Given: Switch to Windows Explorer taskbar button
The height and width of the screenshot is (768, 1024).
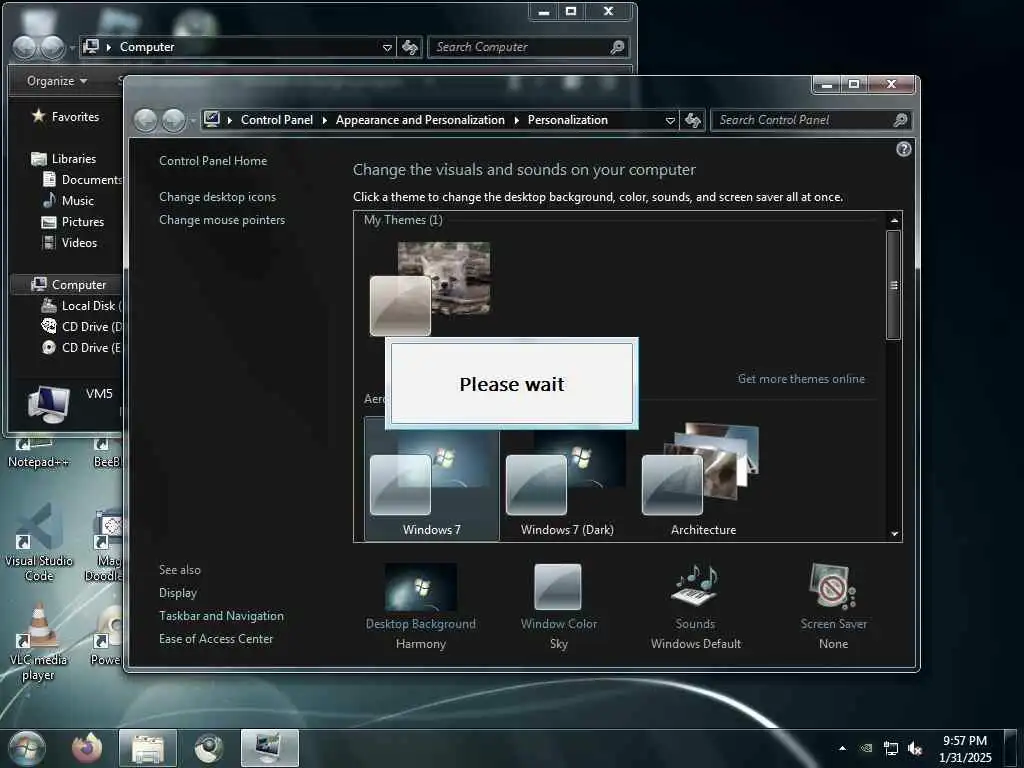Looking at the screenshot, I should coord(148,748).
